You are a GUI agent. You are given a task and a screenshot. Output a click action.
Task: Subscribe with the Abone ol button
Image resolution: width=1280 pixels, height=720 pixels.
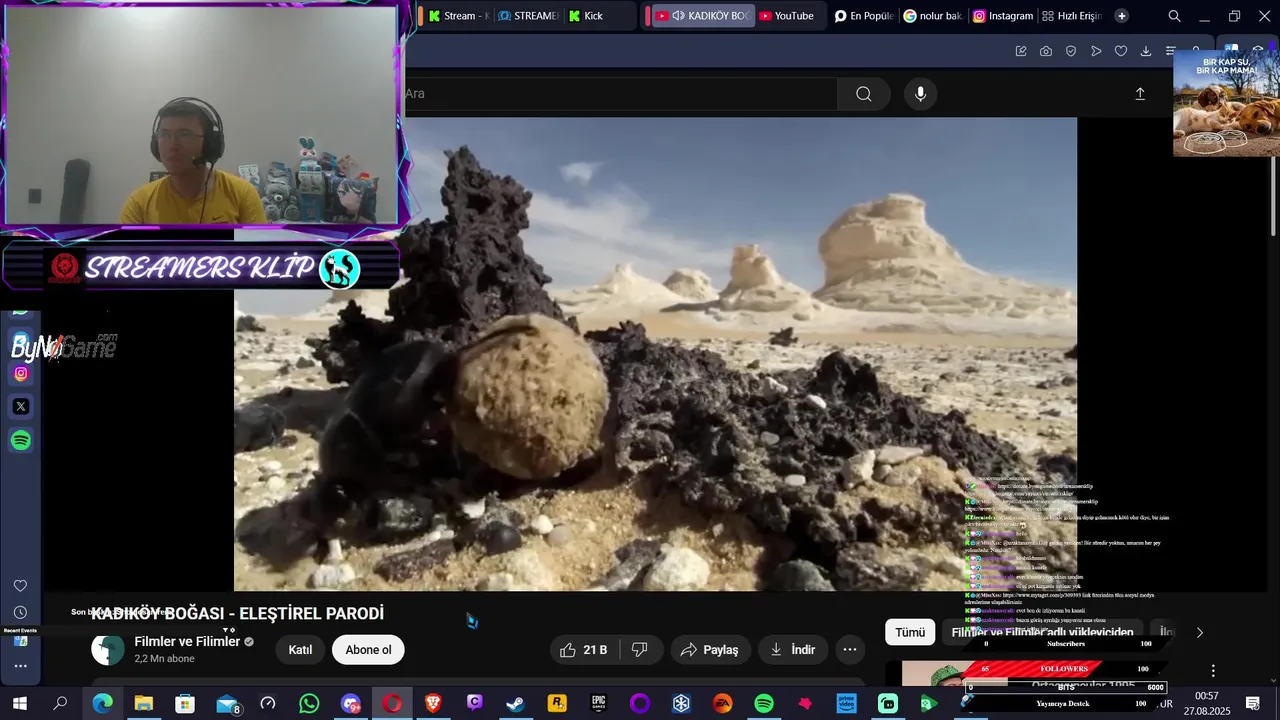point(368,650)
